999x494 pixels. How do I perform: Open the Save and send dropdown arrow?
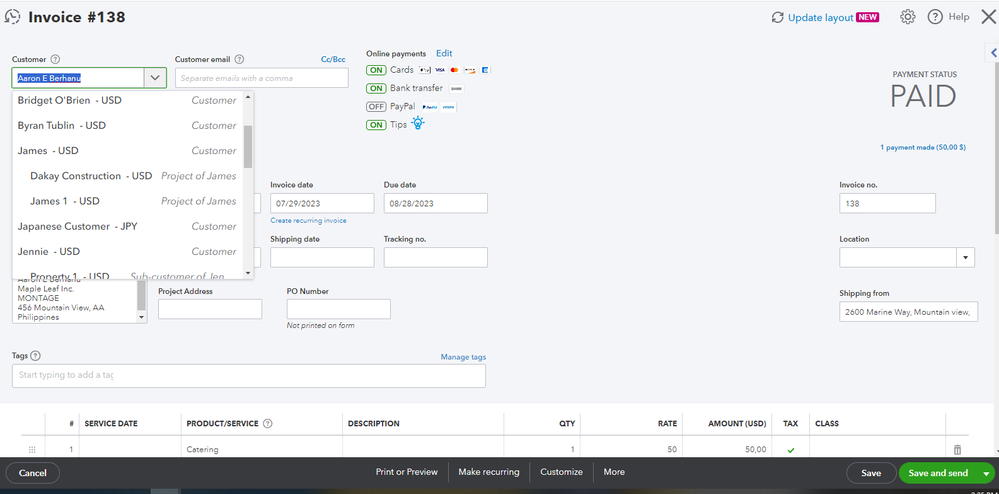(986, 473)
